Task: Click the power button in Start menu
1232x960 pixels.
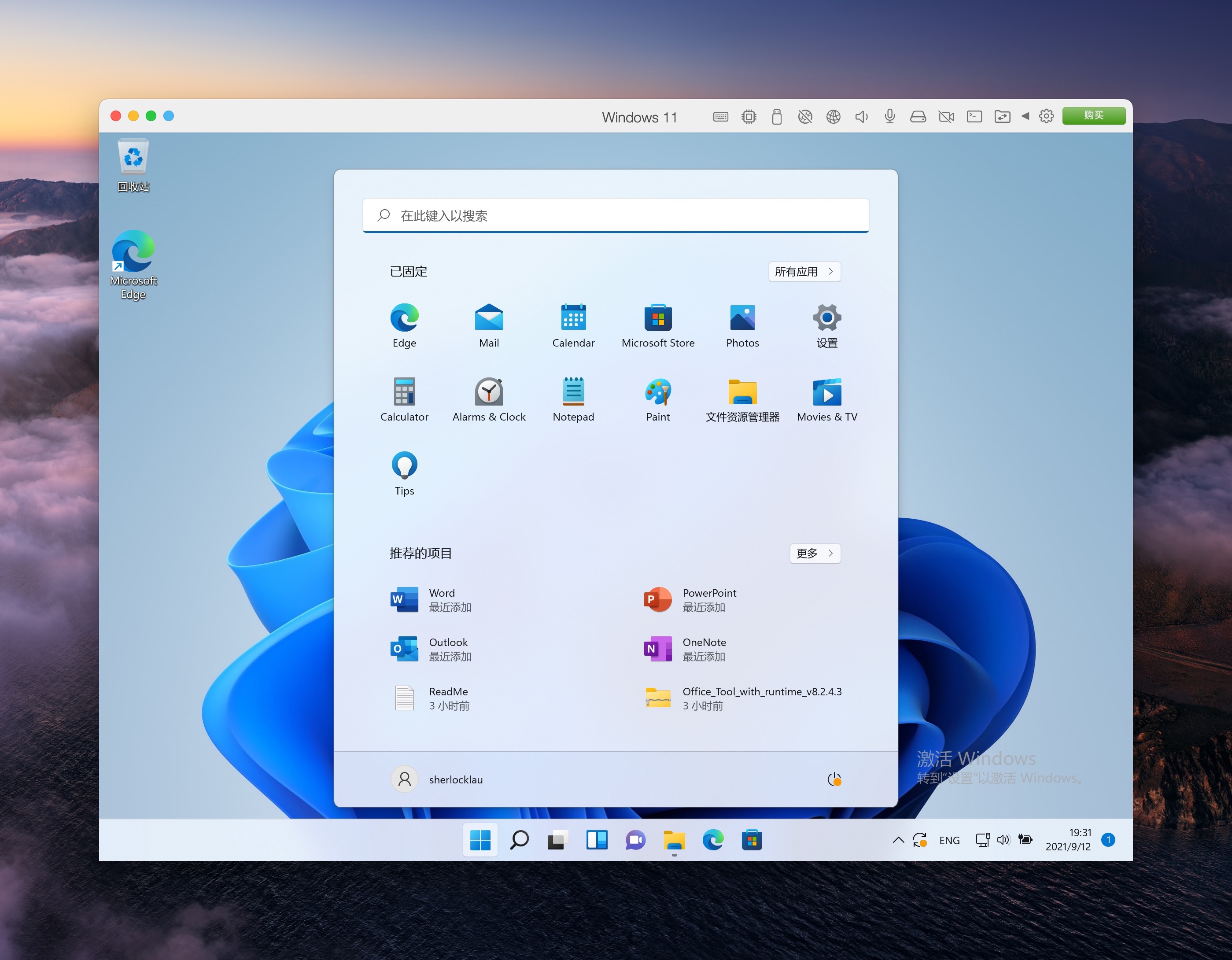Action: 834,779
